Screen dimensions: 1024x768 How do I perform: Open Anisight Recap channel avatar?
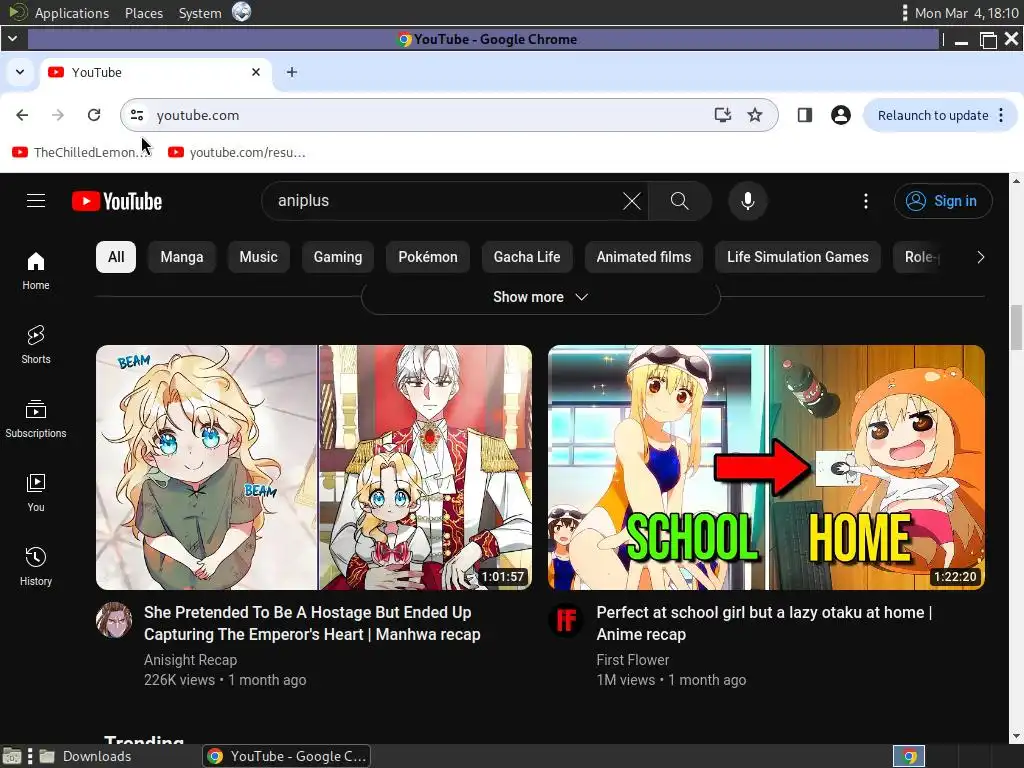tap(114, 620)
